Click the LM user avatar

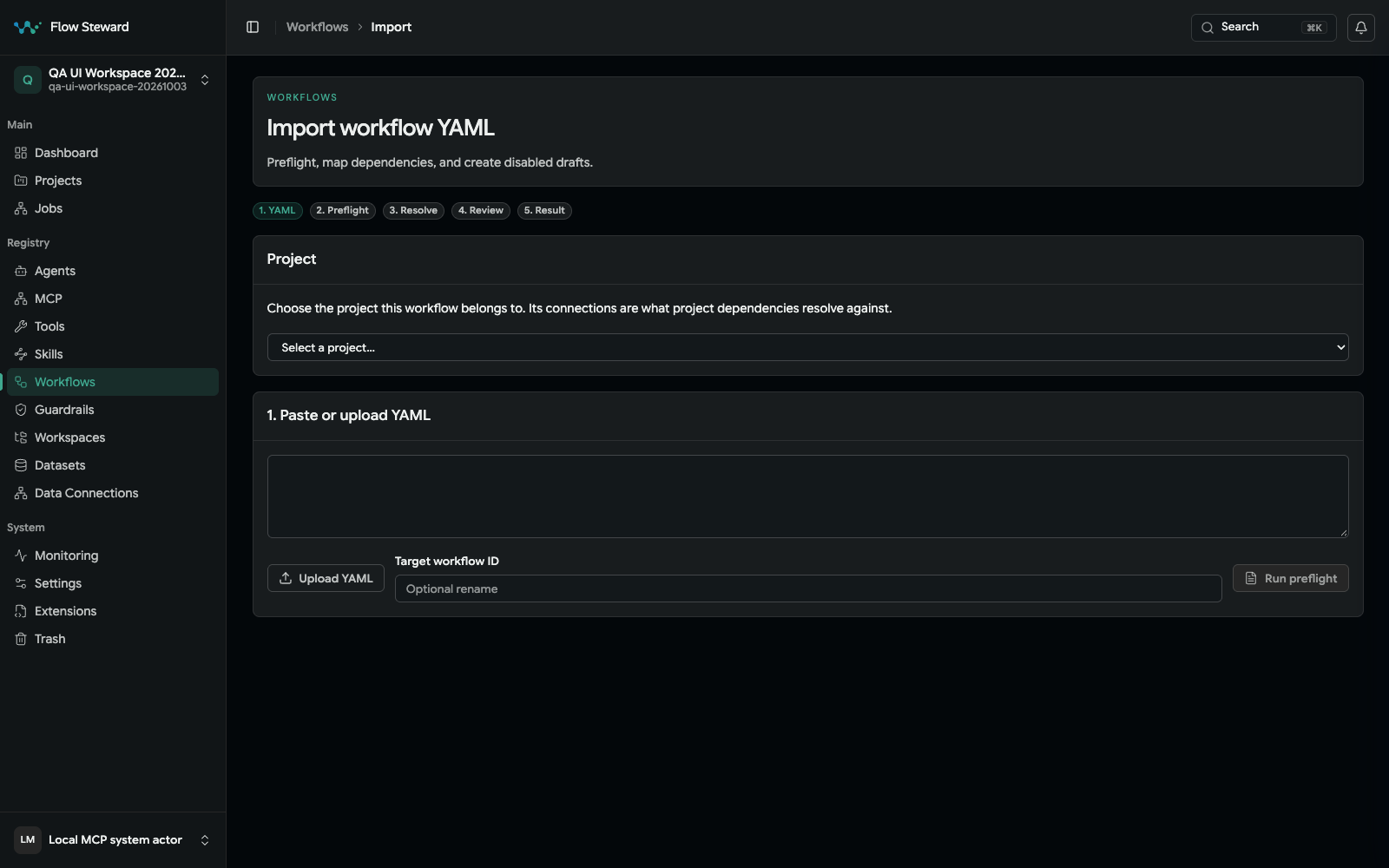pyautogui.click(x=28, y=840)
